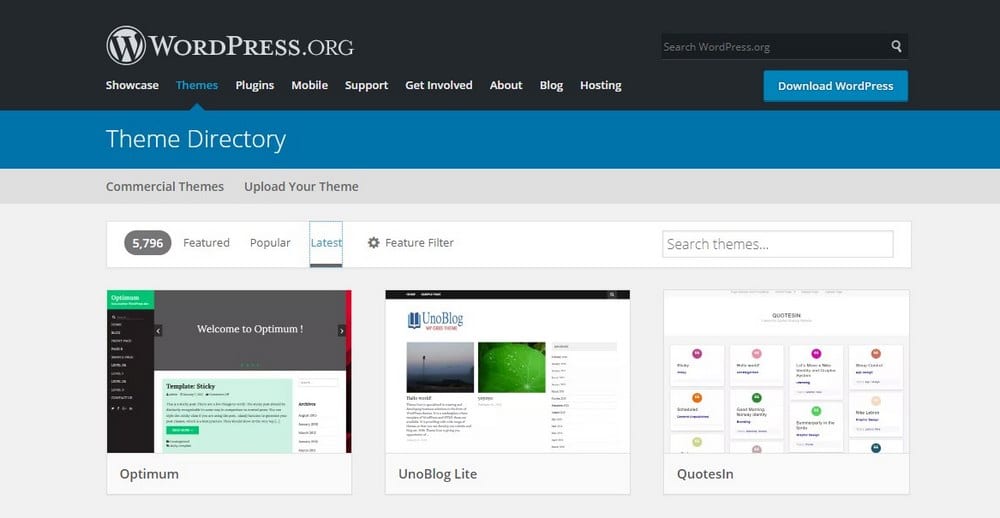Image resolution: width=1000 pixels, height=518 pixels.
Task: Click the next slide arrow in Optimum preview
Action: (341, 330)
